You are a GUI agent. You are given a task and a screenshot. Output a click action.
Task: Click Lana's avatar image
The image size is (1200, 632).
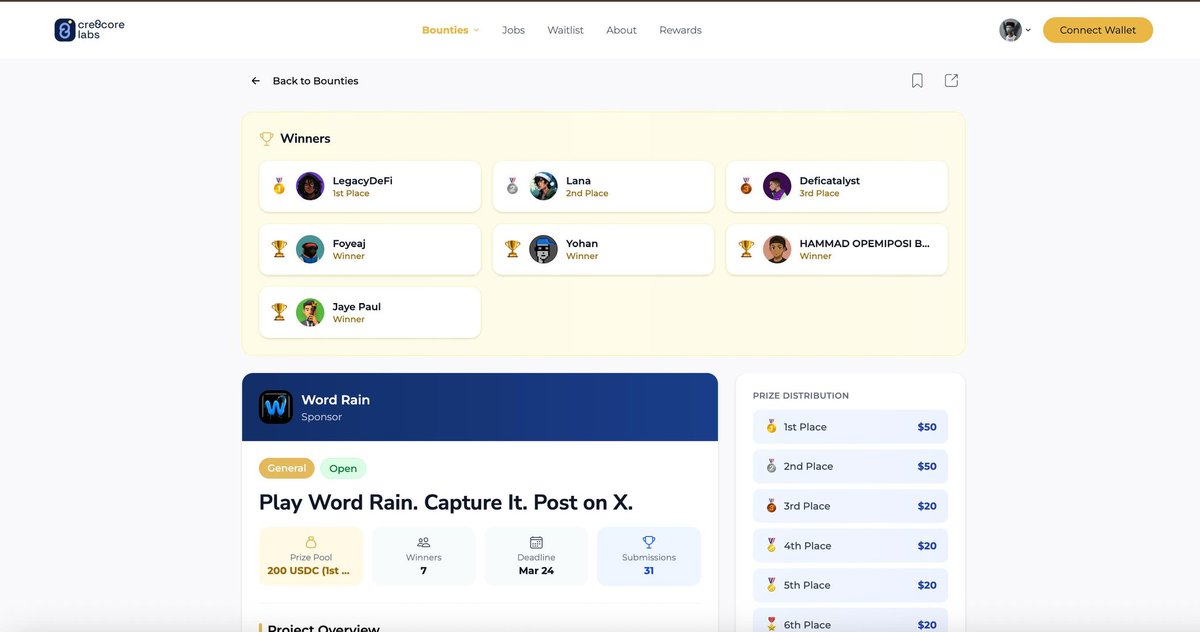[x=543, y=186]
